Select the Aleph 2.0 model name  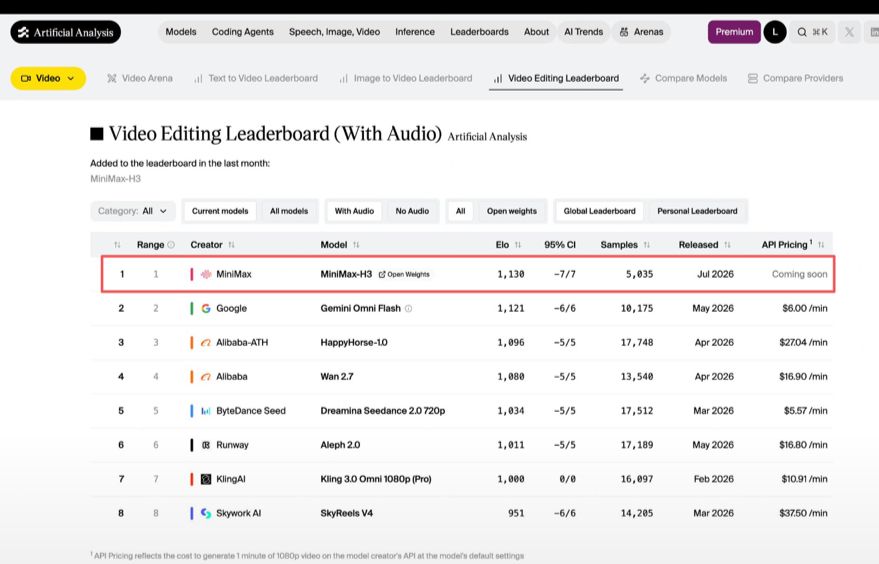click(340, 445)
